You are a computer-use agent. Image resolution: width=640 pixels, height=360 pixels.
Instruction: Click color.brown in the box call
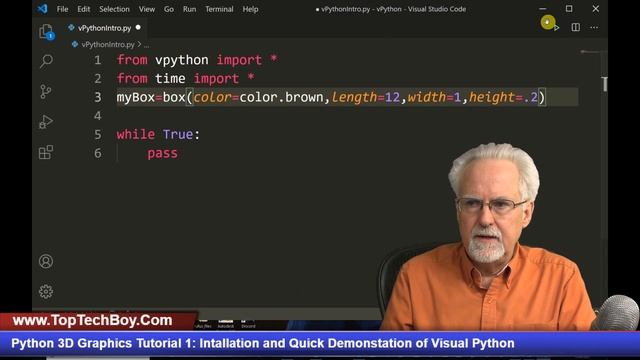281,97
